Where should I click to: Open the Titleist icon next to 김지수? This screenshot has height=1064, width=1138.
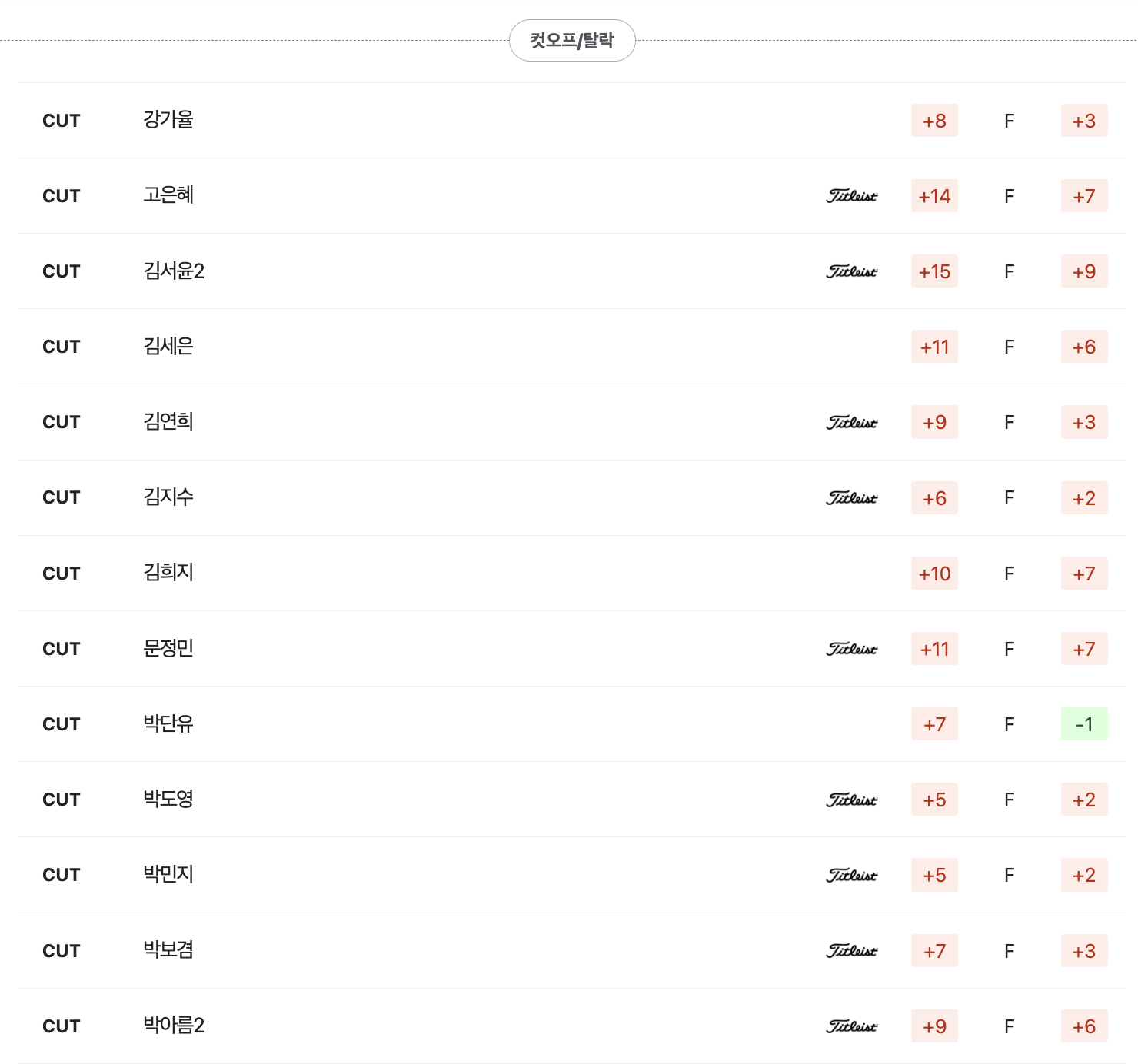(850, 498)
